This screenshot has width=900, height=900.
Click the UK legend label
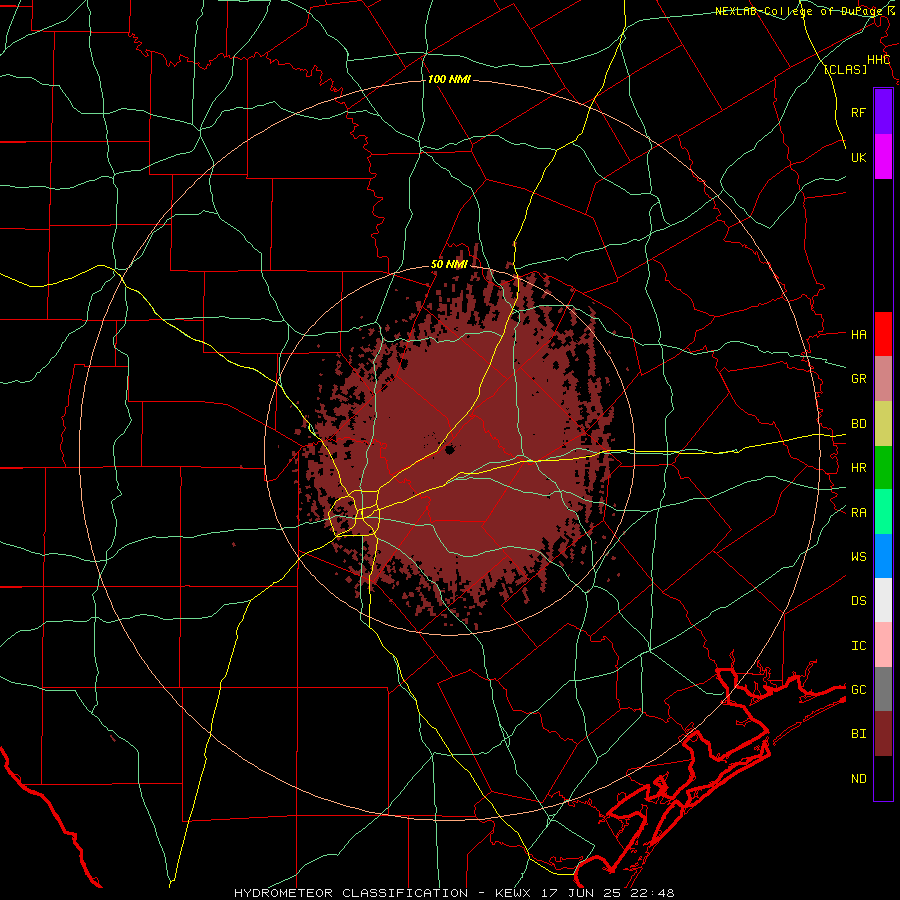(x=858, y=157)
